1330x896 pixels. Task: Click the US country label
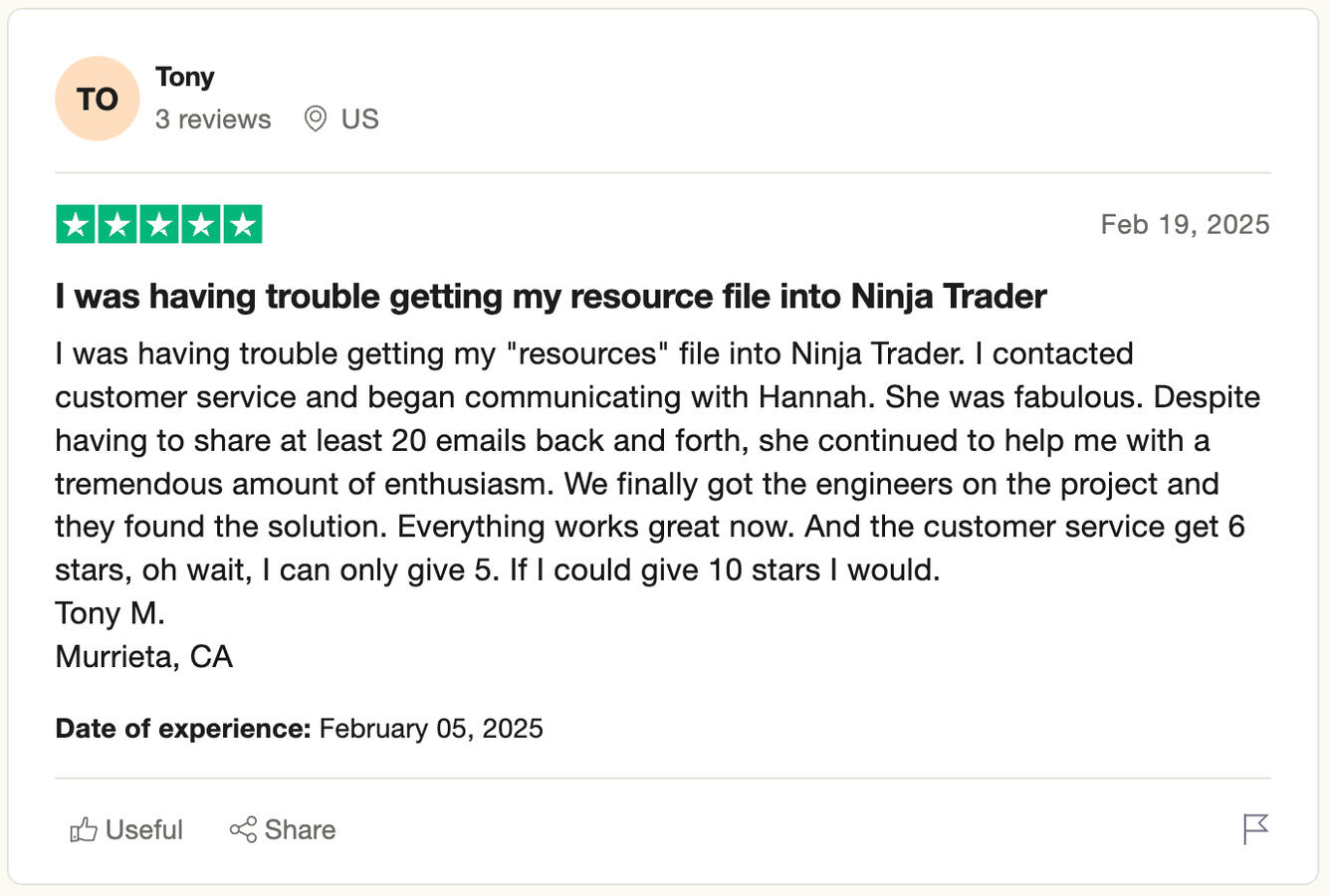tap(359, 119)
